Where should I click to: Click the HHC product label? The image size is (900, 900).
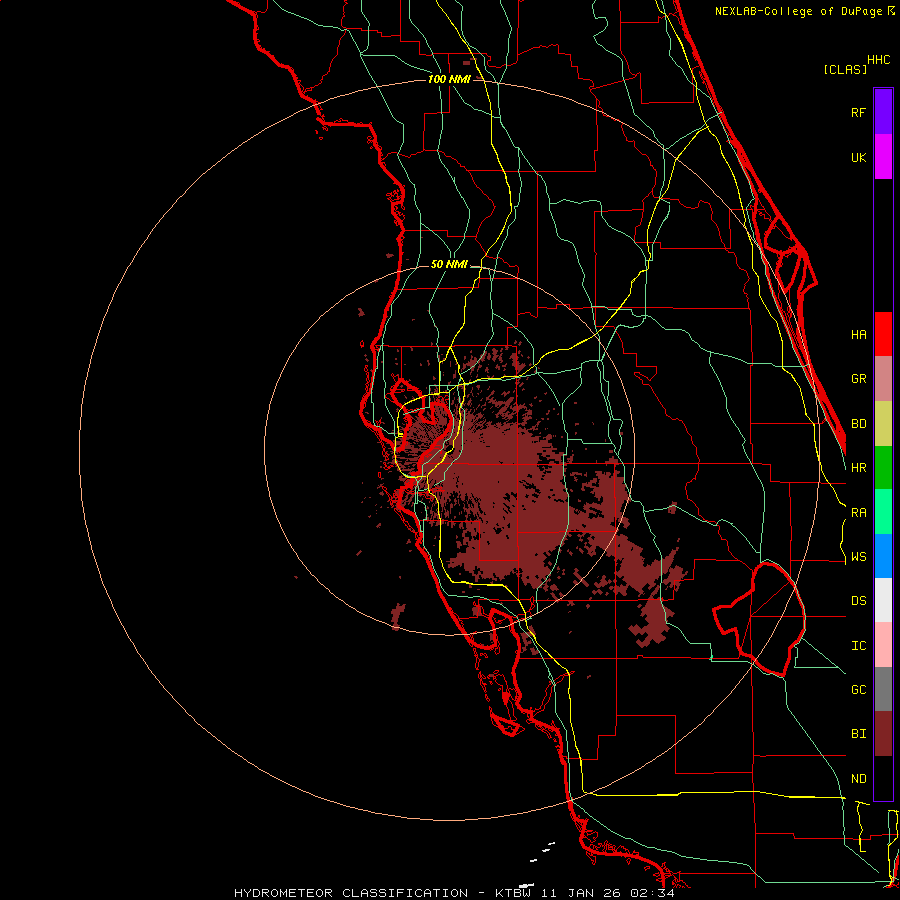point(879,60)
